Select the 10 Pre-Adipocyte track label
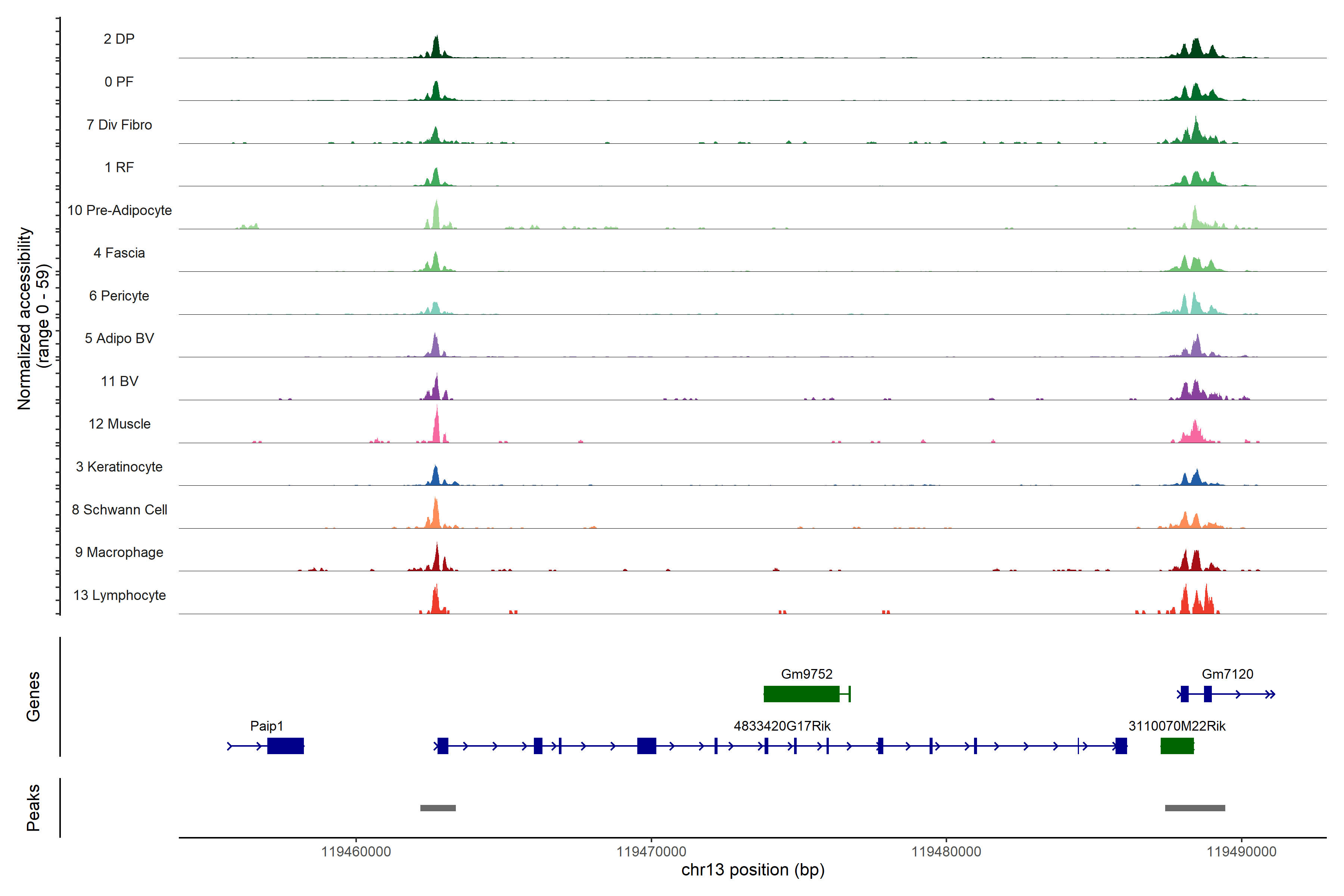Screen dimensions: 1344x896 (x=119, y=210)
